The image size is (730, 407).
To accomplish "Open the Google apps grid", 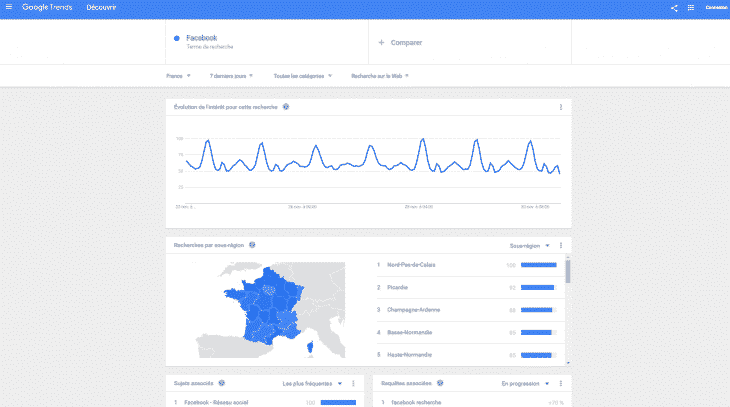I will (x=691, y=8).
